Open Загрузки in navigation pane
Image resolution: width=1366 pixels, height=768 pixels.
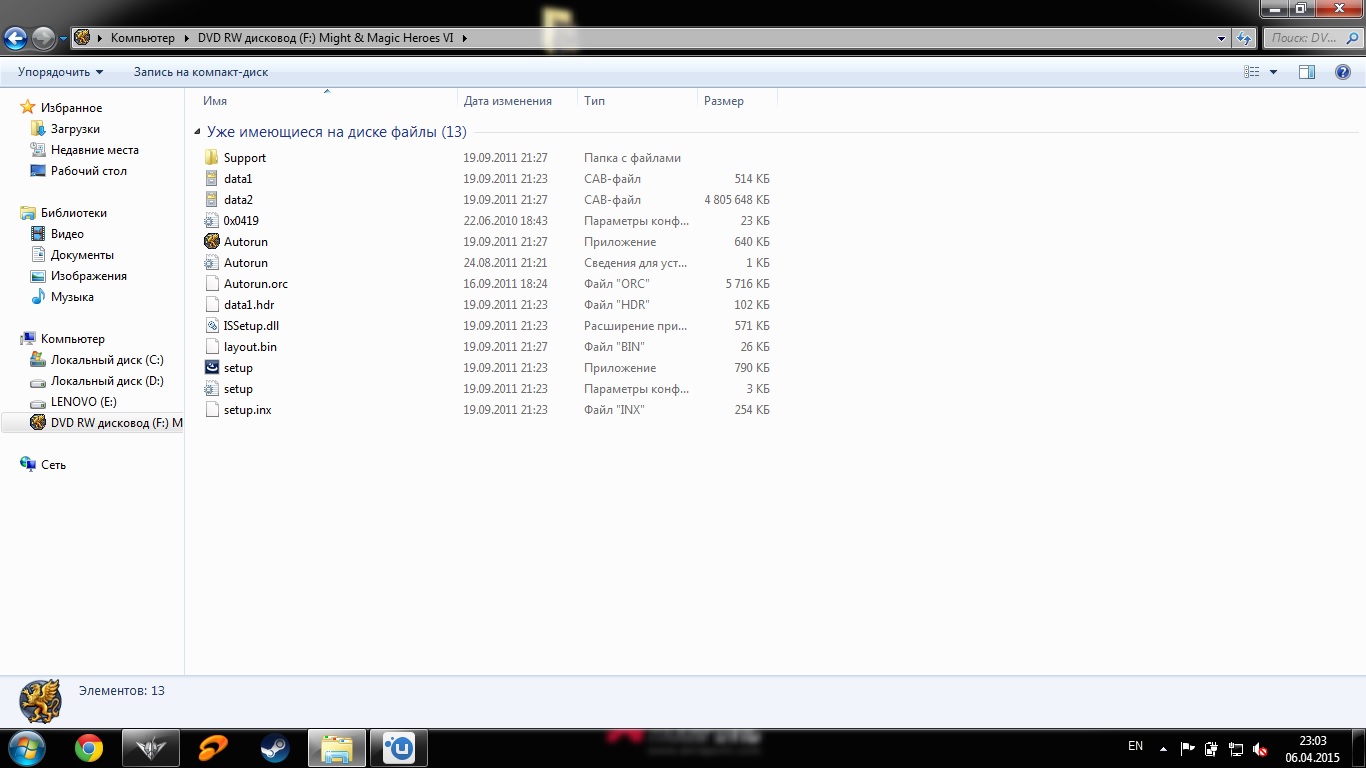click(75, 129)
